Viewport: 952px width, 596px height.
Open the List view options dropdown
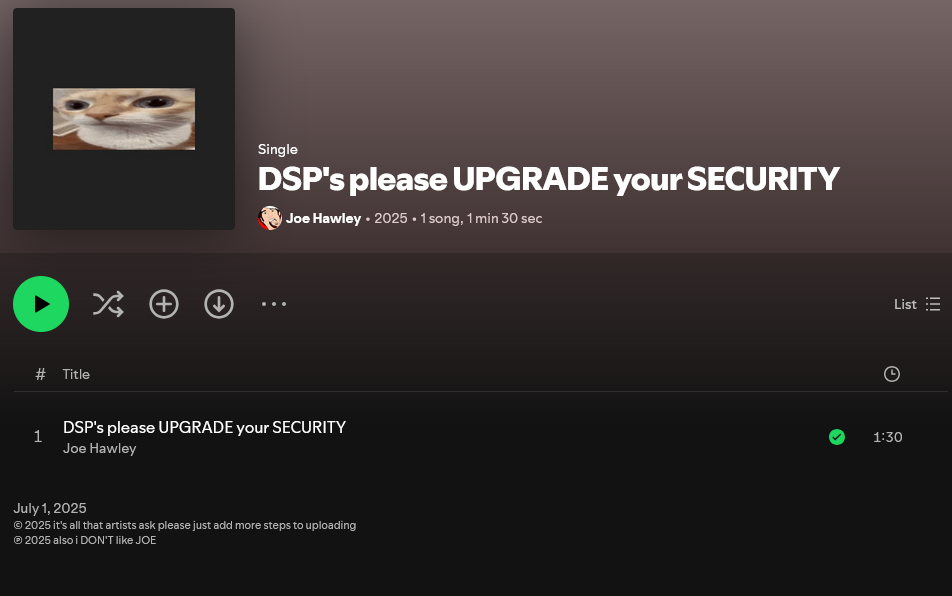pyautogui.click(x=917, y=304)
